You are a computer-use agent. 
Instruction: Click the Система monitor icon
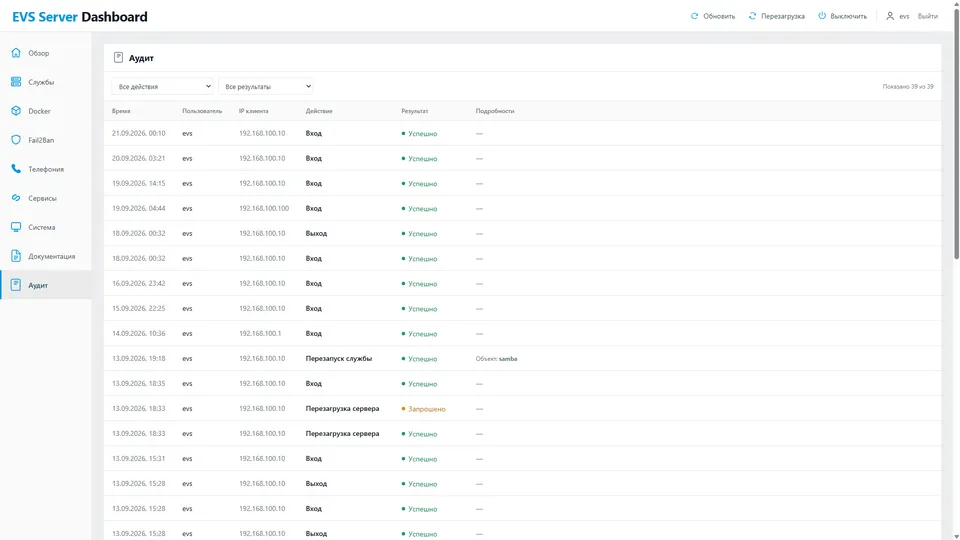click(16, 227)
